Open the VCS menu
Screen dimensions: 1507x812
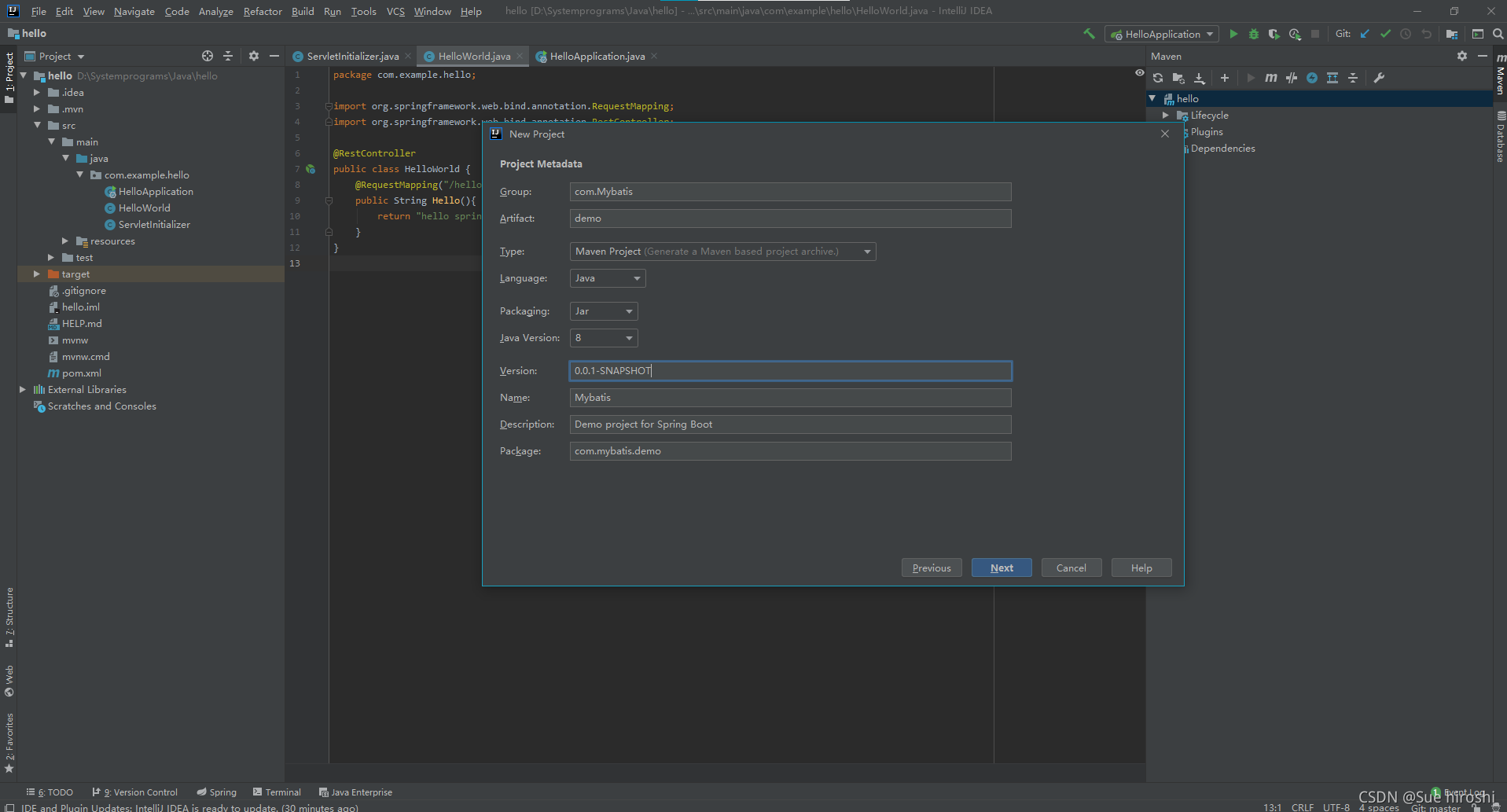[395, 11]
